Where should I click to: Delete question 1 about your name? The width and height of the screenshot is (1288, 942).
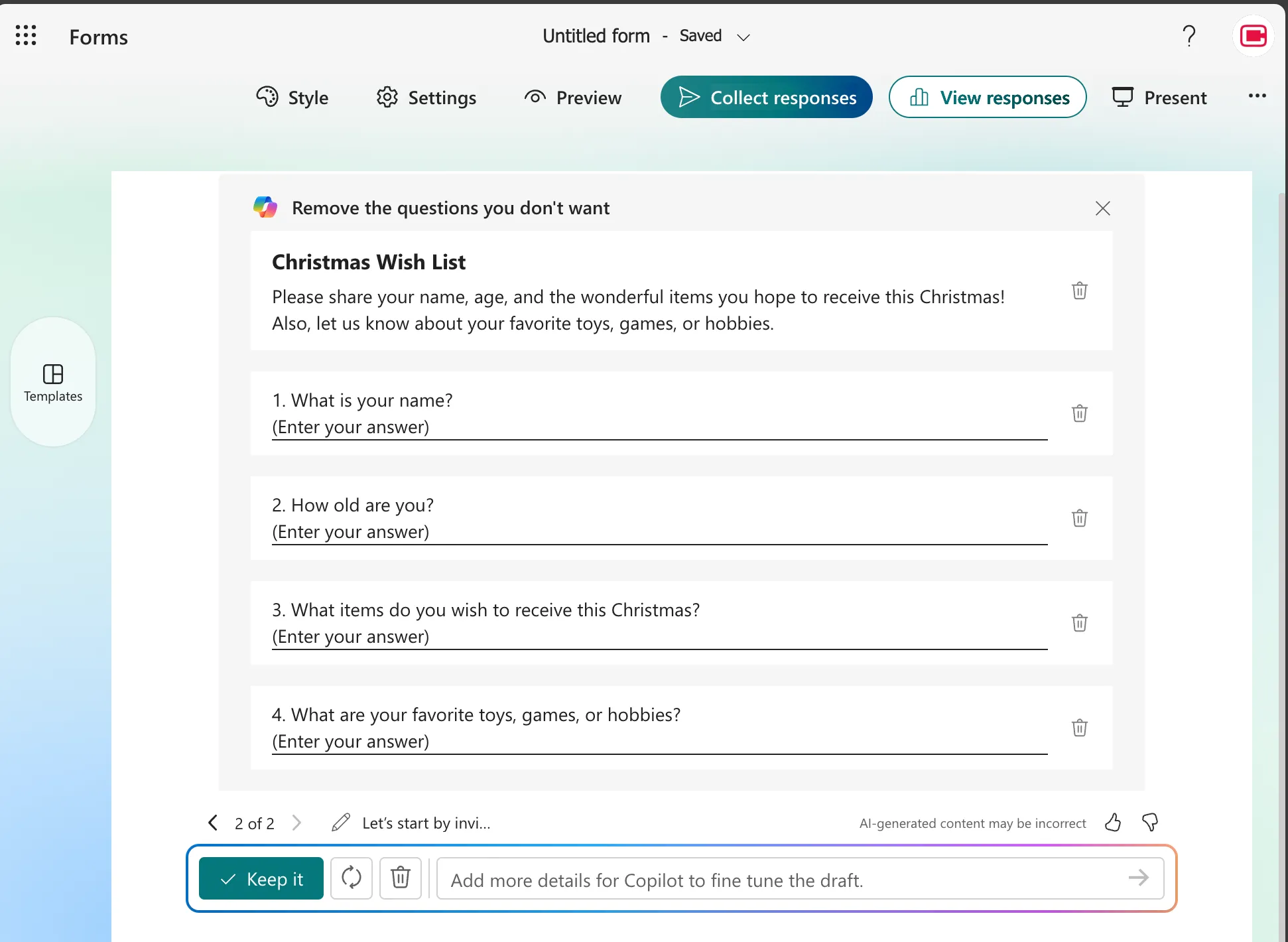[x=1080, y=413]
